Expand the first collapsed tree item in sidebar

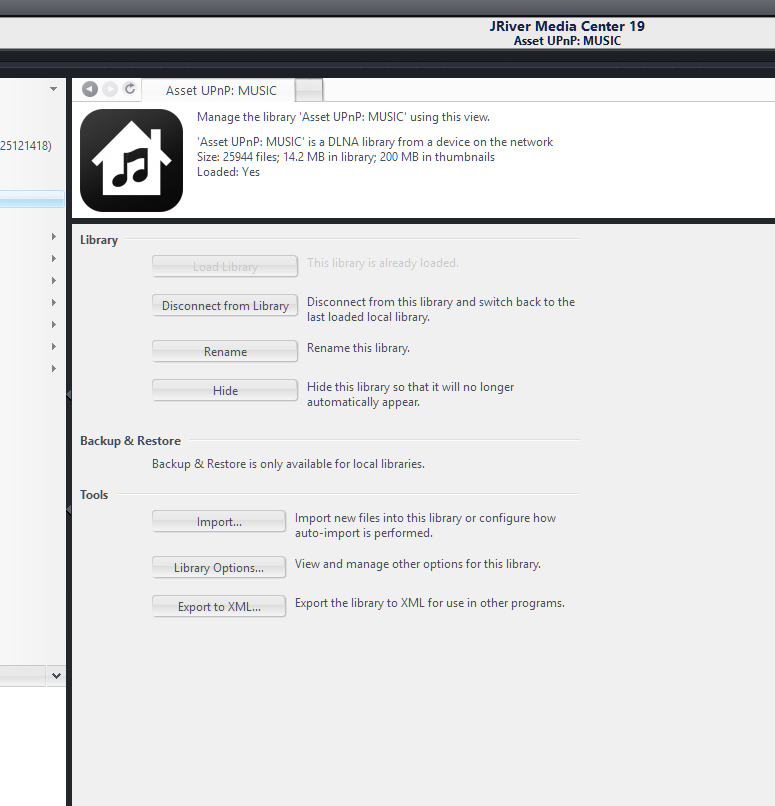[x=53, y=237]
